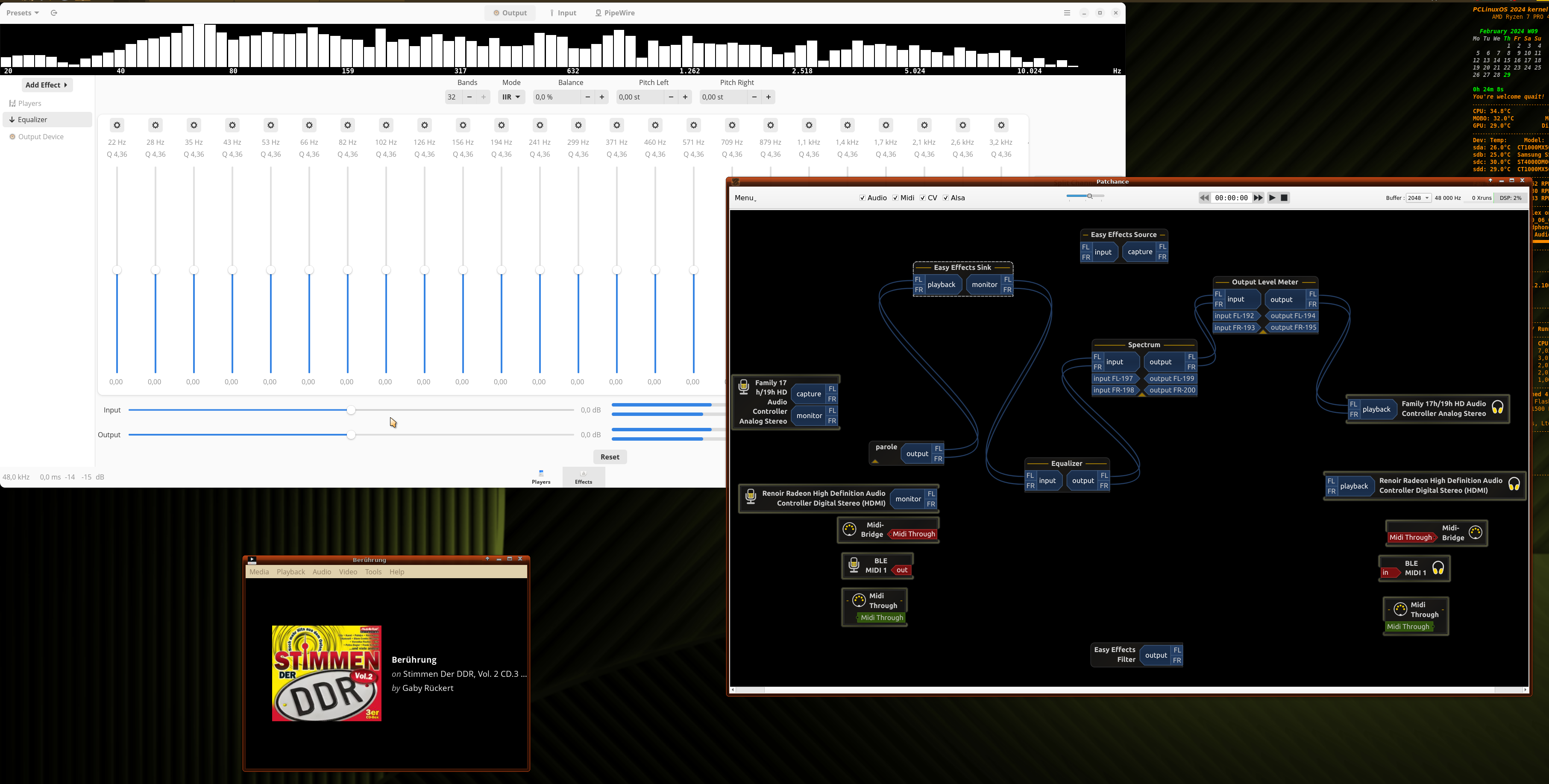Open the Playback menu in media player

pos(290,572)
